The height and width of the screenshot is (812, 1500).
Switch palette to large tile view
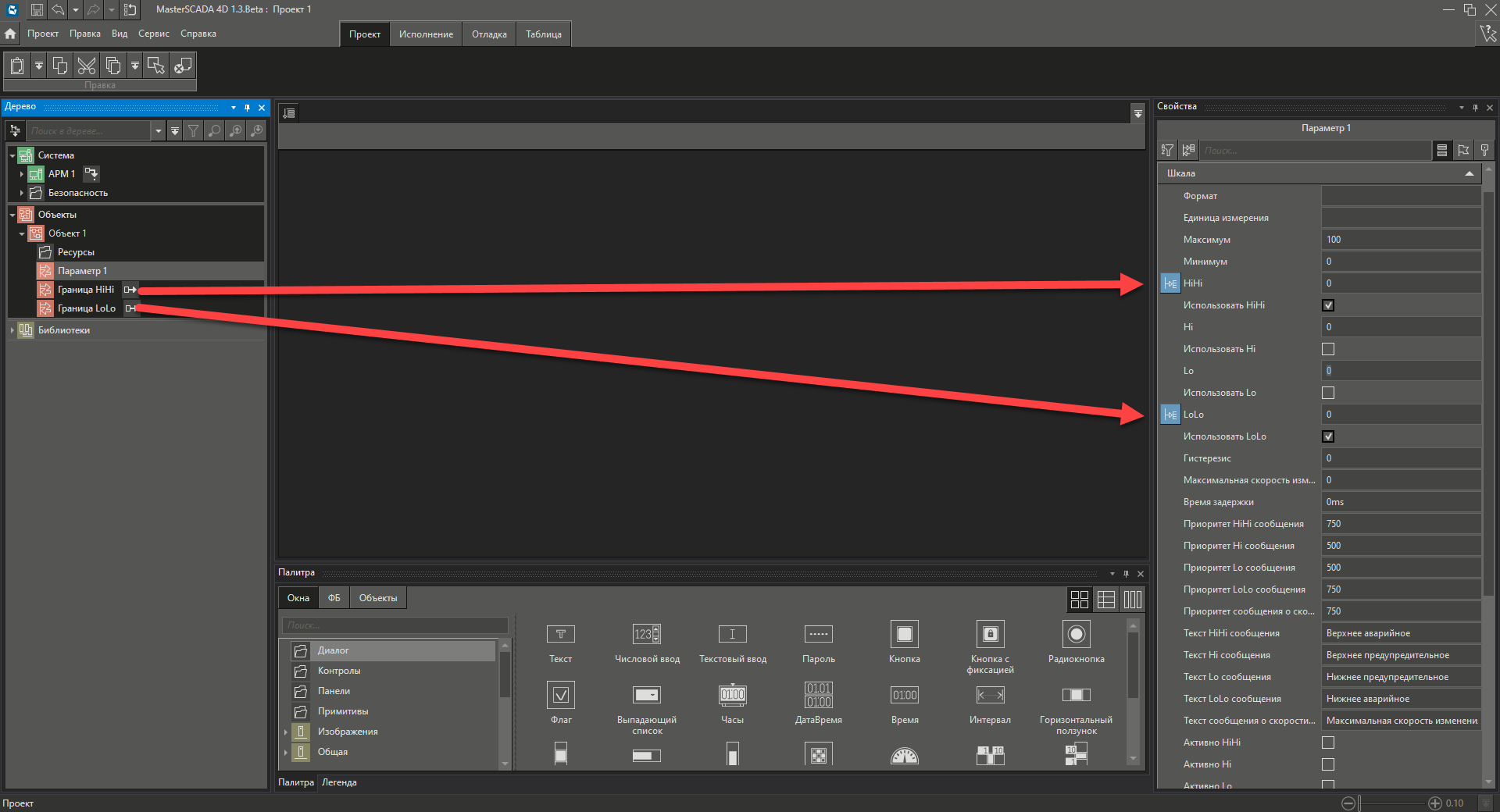tap(1079, 600)
